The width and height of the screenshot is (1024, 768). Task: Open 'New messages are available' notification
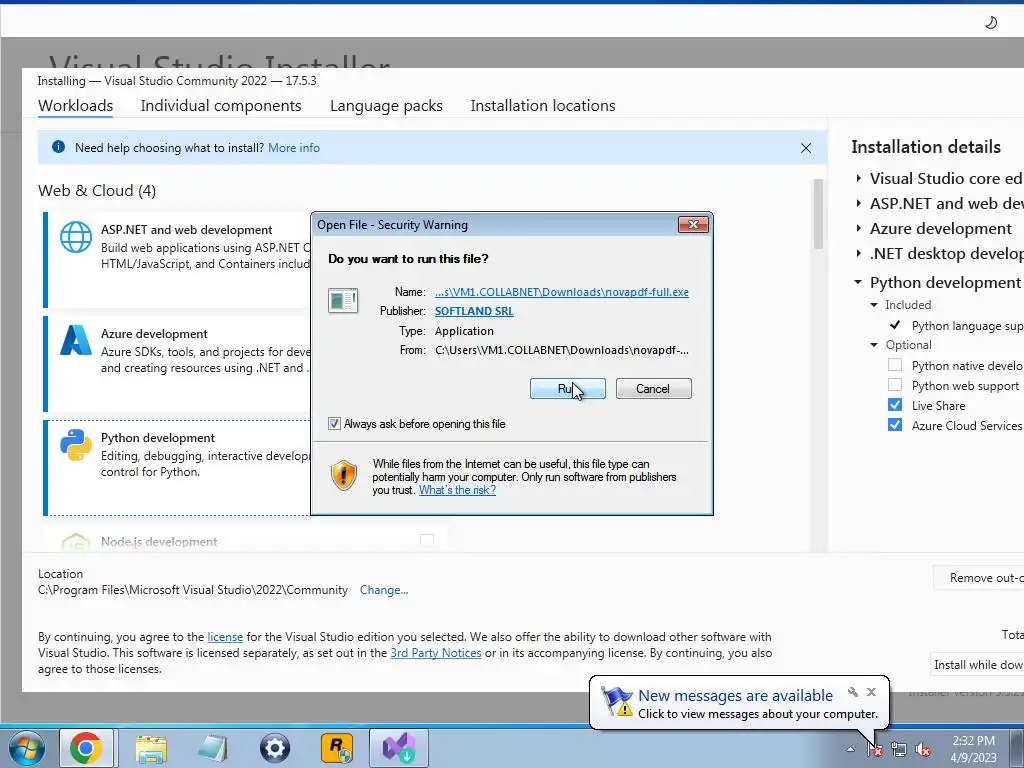click(735, 696)
